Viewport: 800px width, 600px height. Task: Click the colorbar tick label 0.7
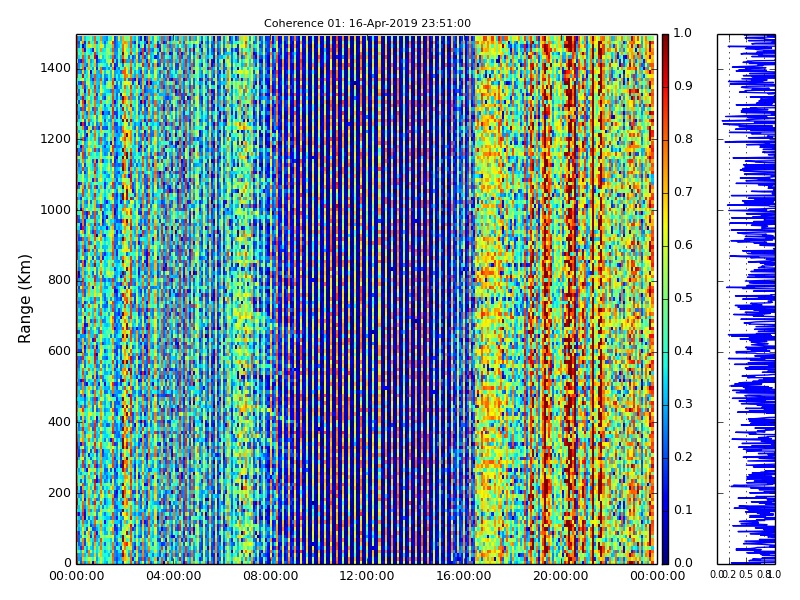click(x=683, y=192)
